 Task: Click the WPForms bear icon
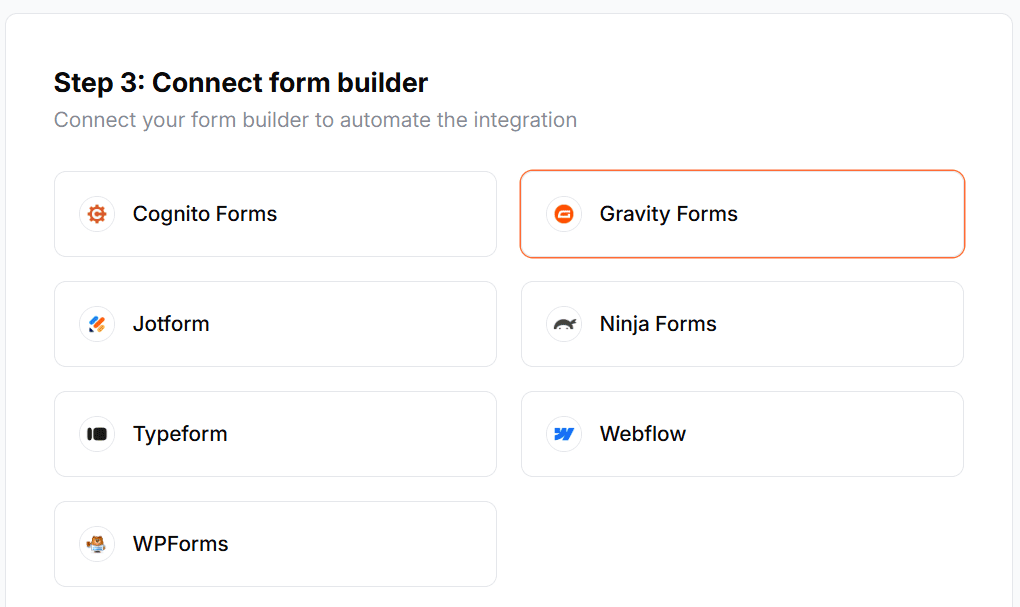[x=96, y=543]
